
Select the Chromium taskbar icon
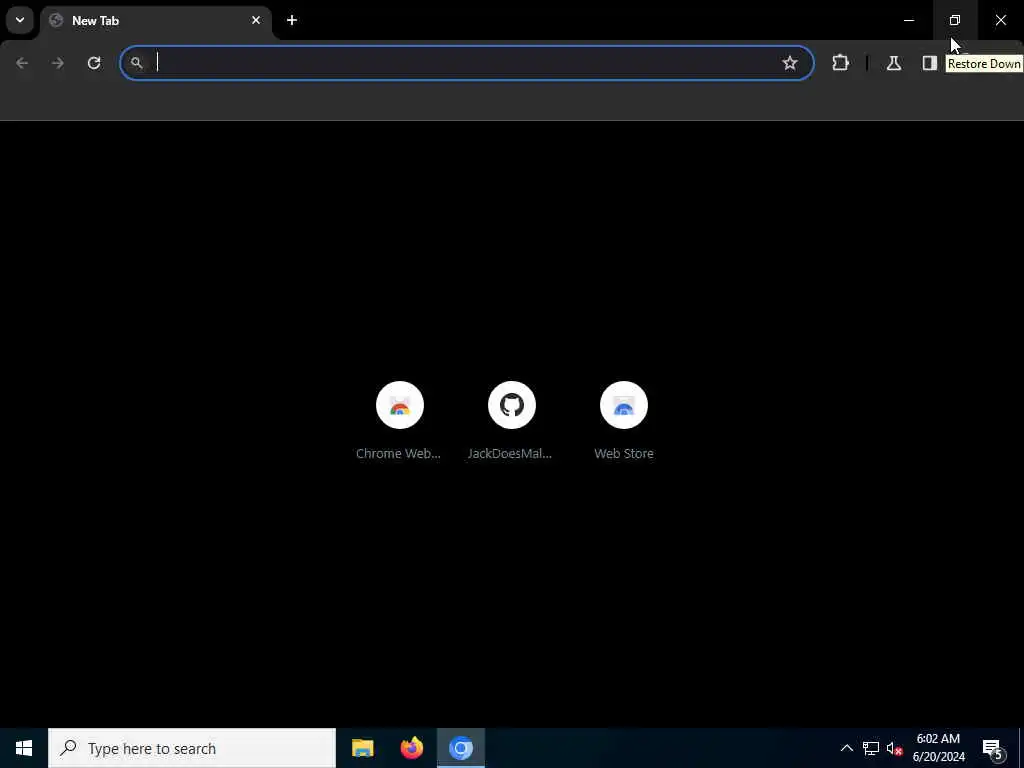(461, 748)
